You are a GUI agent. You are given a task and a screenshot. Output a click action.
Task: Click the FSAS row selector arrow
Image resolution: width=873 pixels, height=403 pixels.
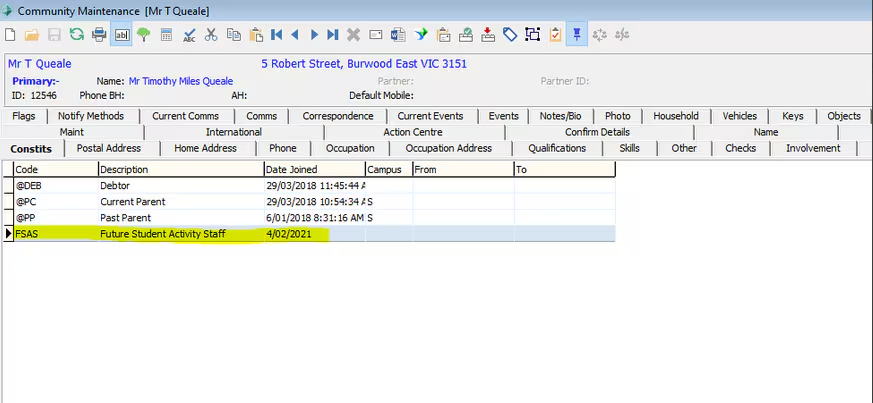coord(8,234)
